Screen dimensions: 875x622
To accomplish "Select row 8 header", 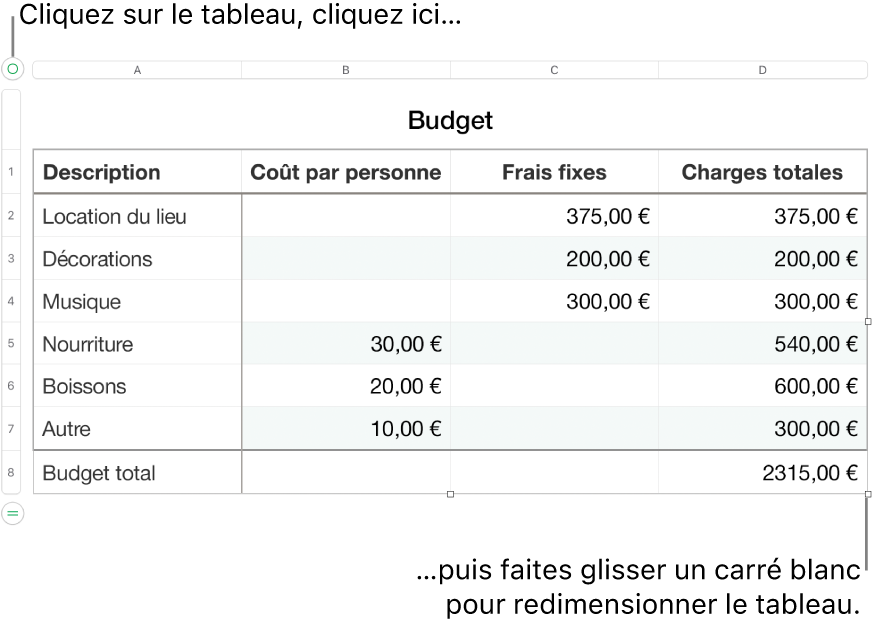I will coord(12,472).
